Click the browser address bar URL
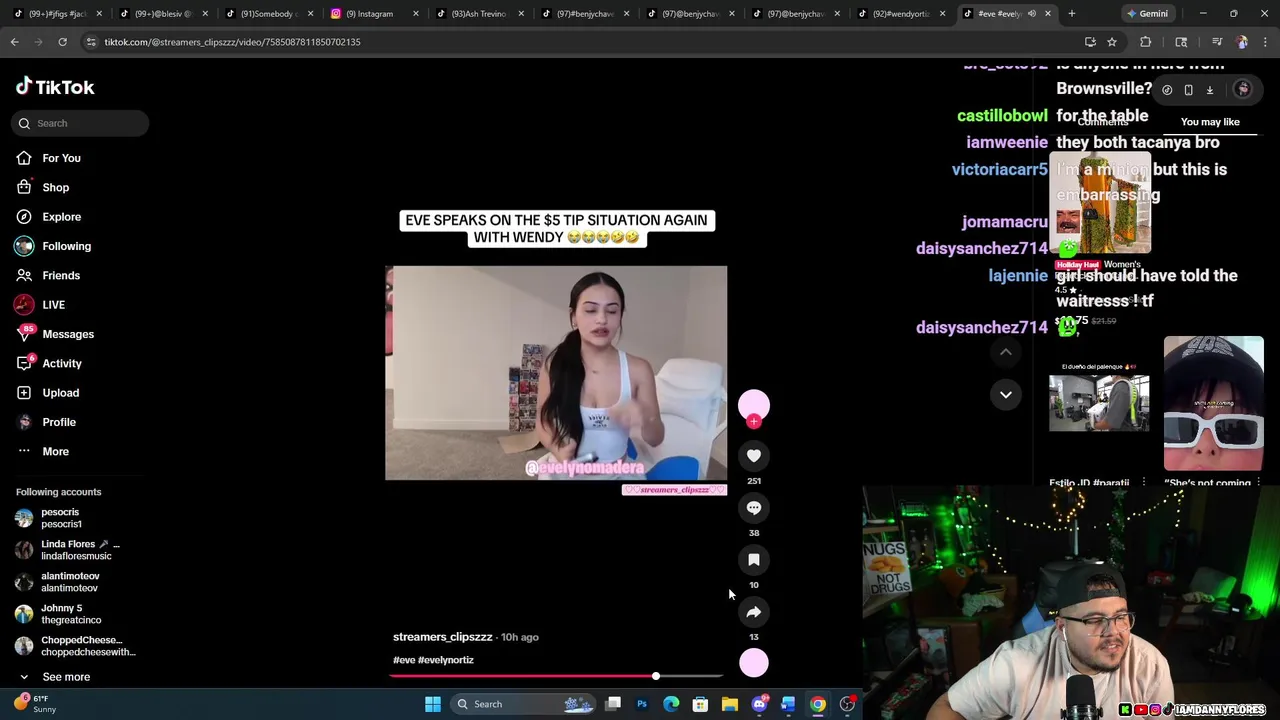 (232, 42)
